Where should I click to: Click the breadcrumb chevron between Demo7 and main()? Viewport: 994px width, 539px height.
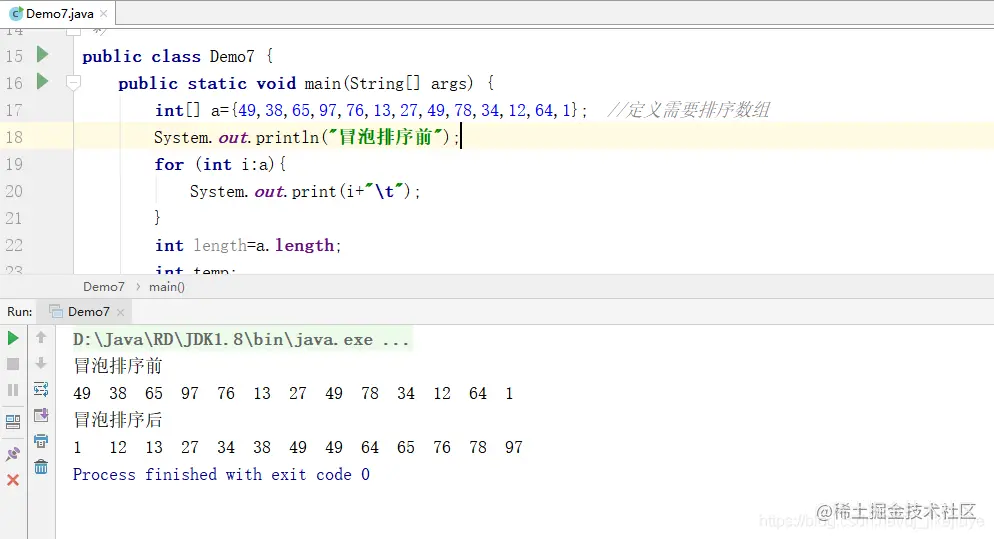coord(138,287)
